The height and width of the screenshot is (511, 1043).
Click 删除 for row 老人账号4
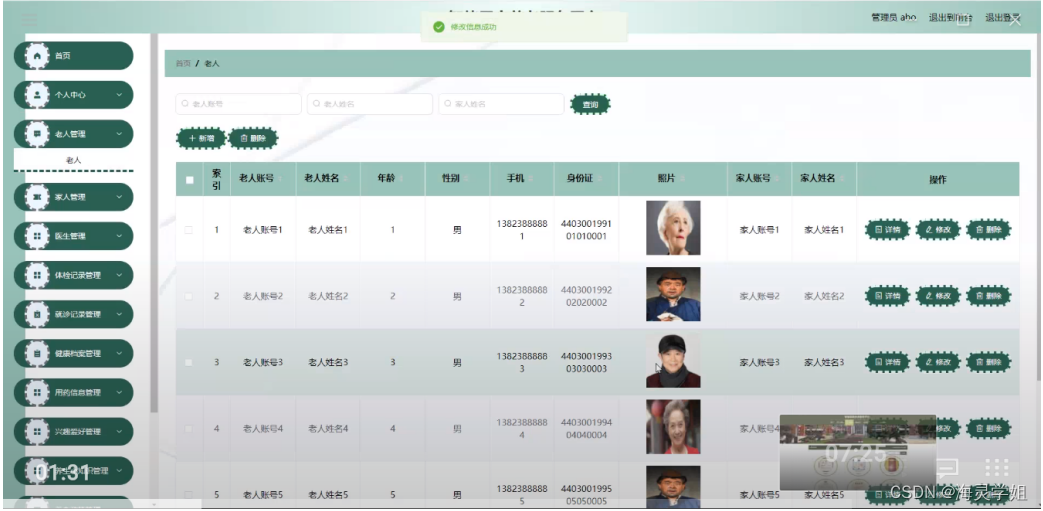click(x=988, y=428)
